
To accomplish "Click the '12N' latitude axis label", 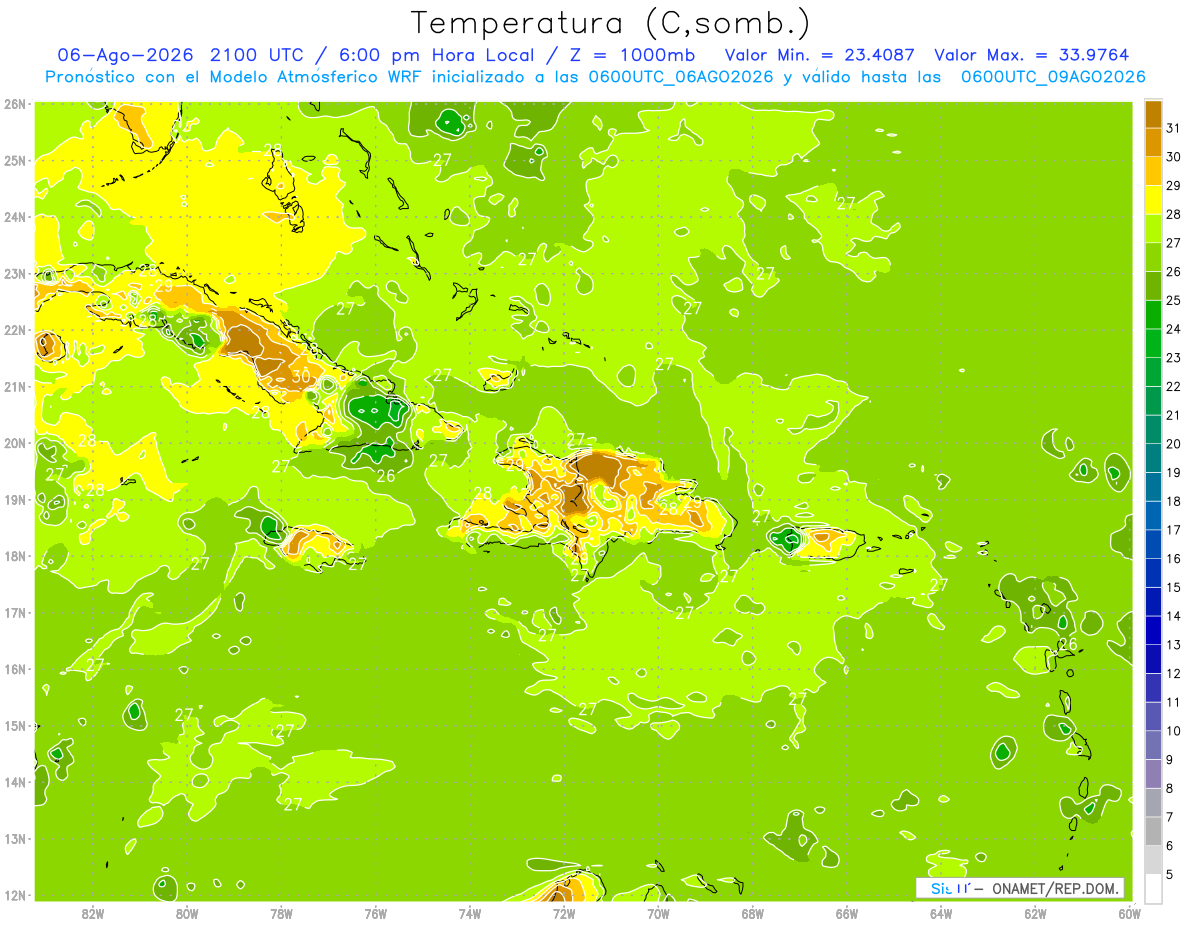I will coord(14,895).
